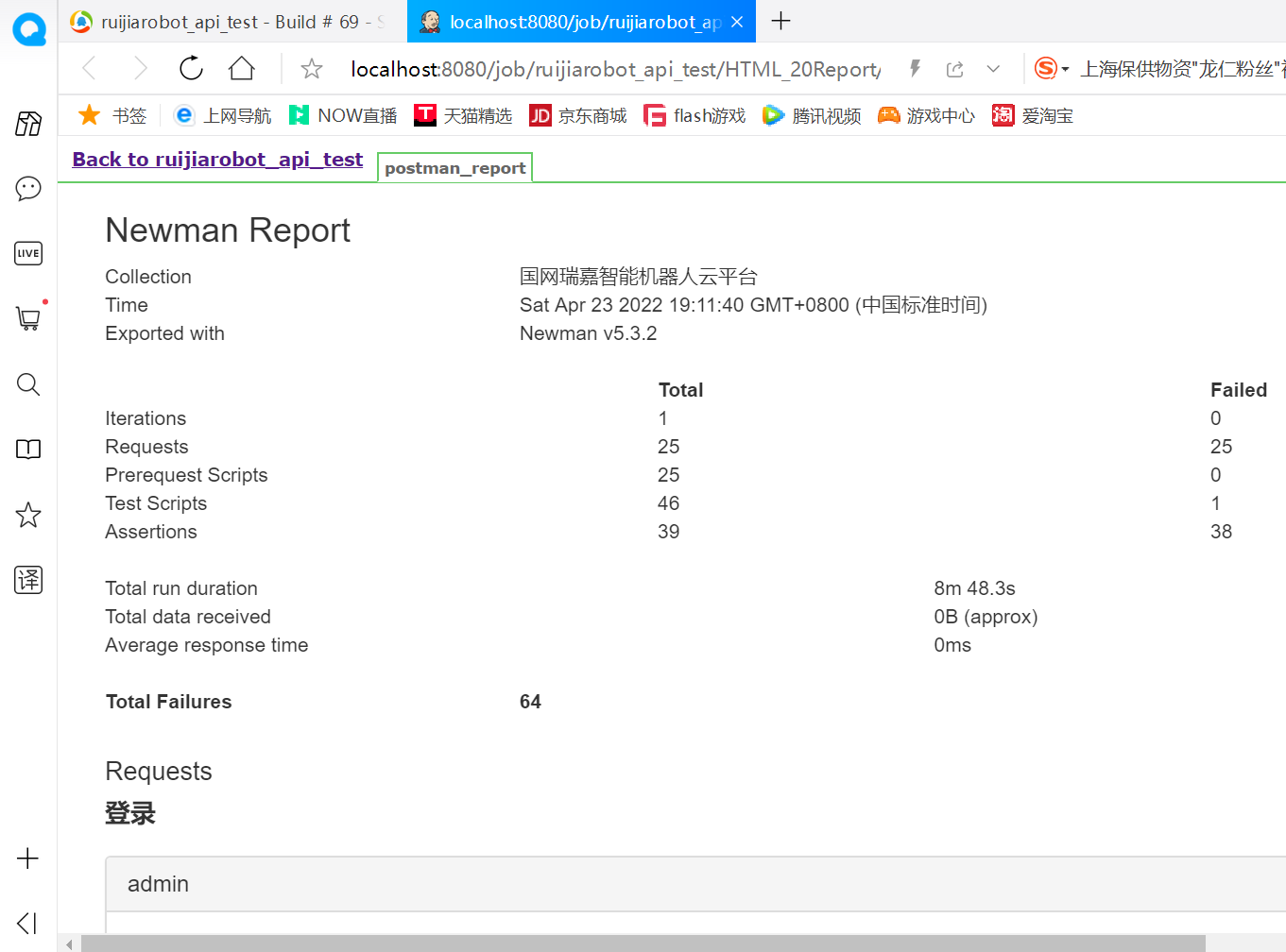Click the Assertions row label
Screen dimensions: 1286x952
(x=151, y=532)
